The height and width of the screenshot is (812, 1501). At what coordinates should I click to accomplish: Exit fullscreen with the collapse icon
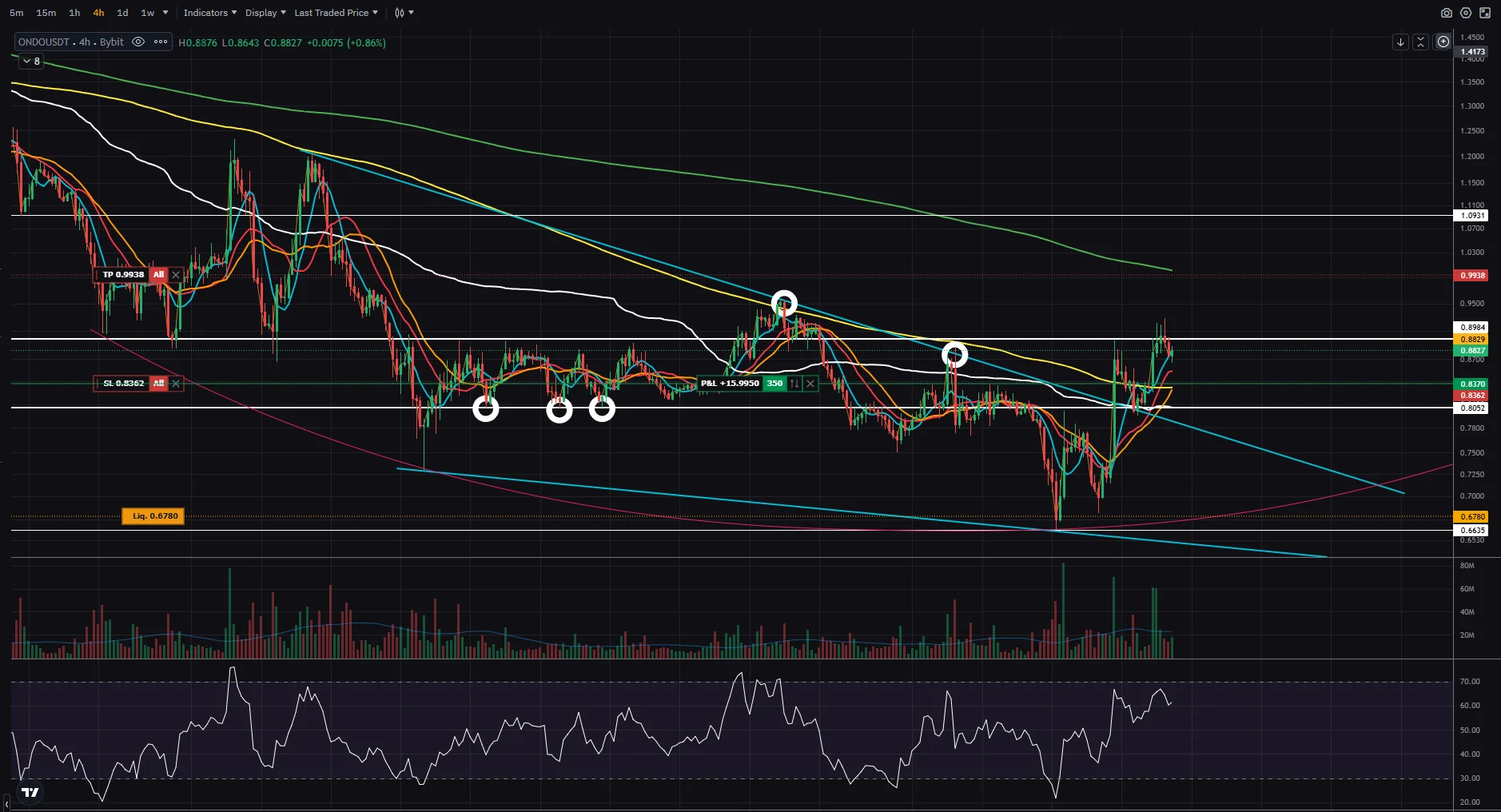click(x=1484, y=13)
